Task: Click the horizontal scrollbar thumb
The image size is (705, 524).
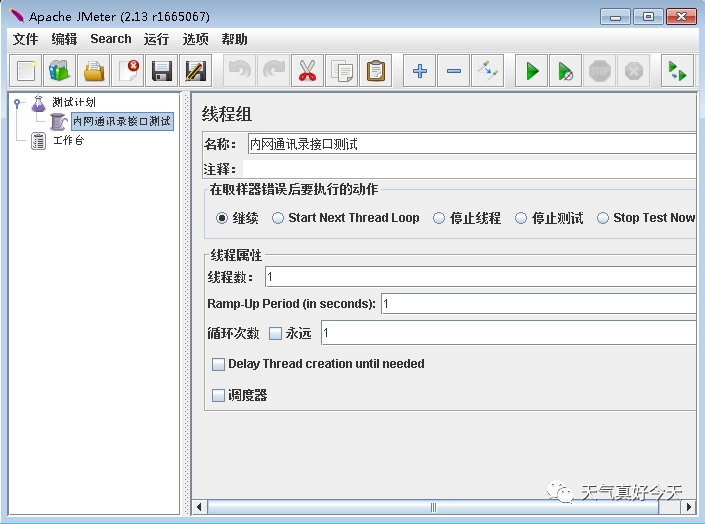Action: tap(433, 507)
